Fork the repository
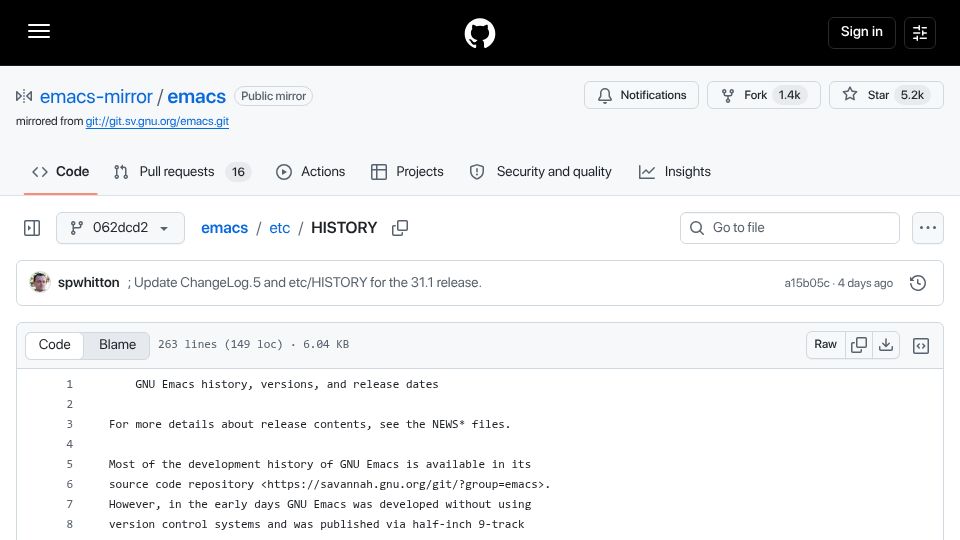This screenshot has height=540, width=960. coord(763,95)
